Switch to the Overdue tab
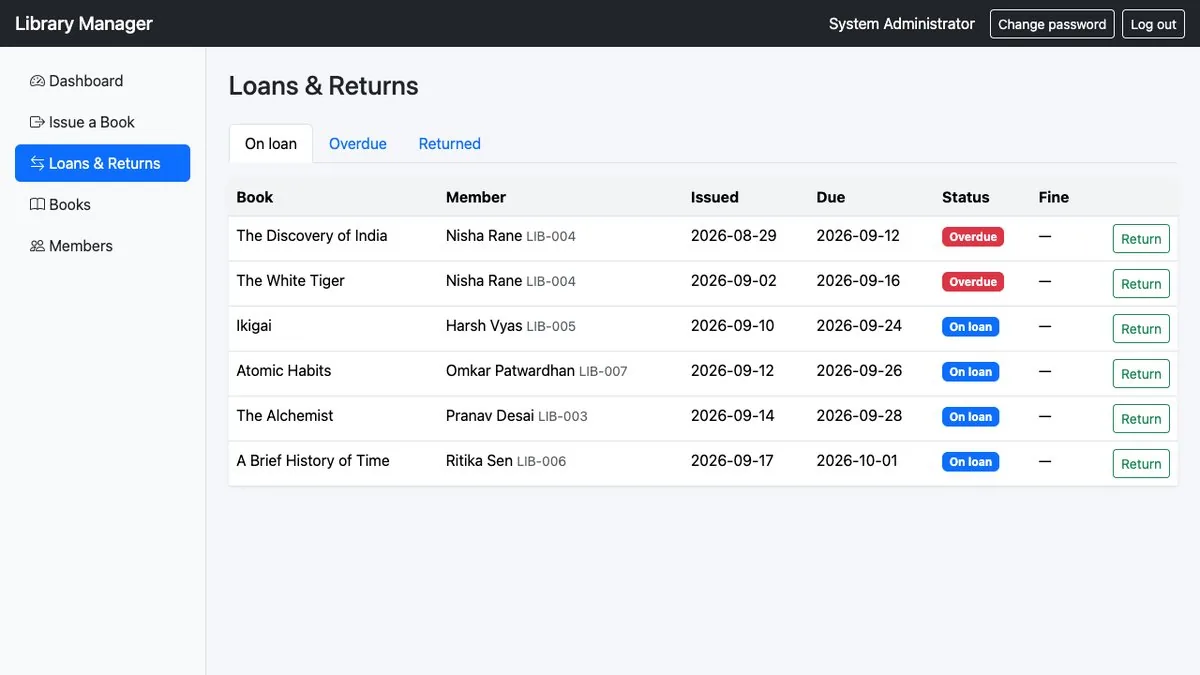The width and height of the screenshot is (1200, 675). [x=358, y=143]
